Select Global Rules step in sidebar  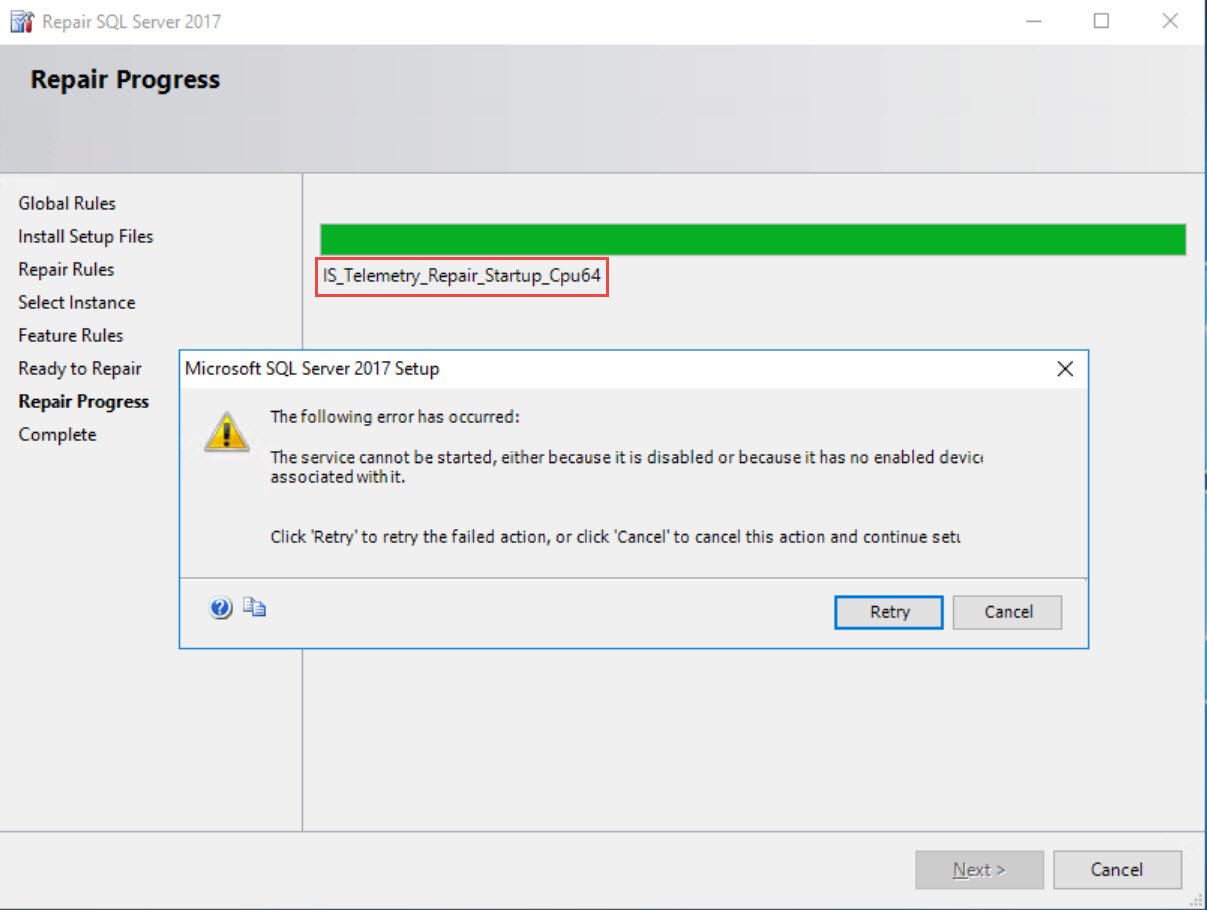[67, 203]
